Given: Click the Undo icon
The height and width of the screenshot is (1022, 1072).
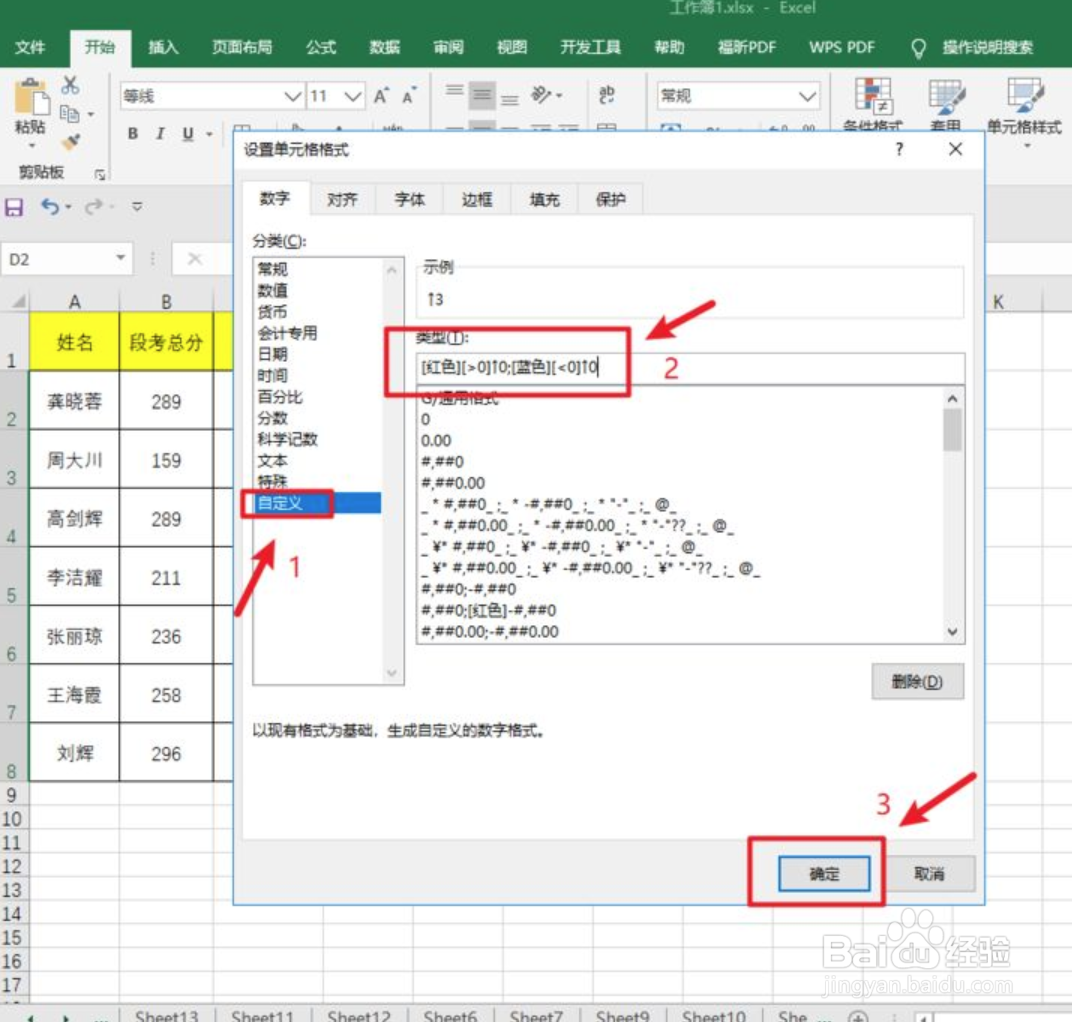Looking at the screenshot, I should tap(49, 206).
